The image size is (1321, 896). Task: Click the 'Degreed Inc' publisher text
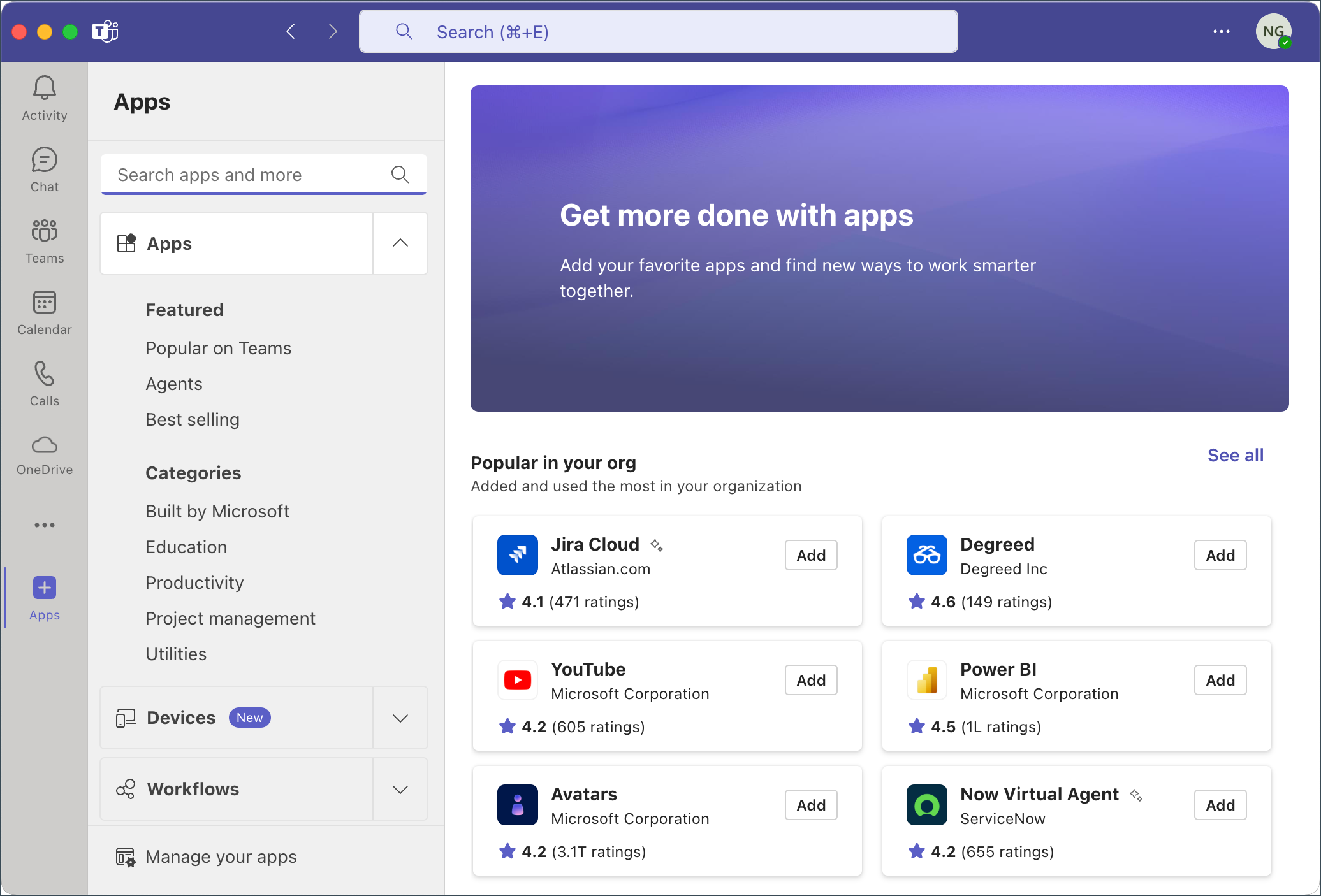click(1004, 569)
